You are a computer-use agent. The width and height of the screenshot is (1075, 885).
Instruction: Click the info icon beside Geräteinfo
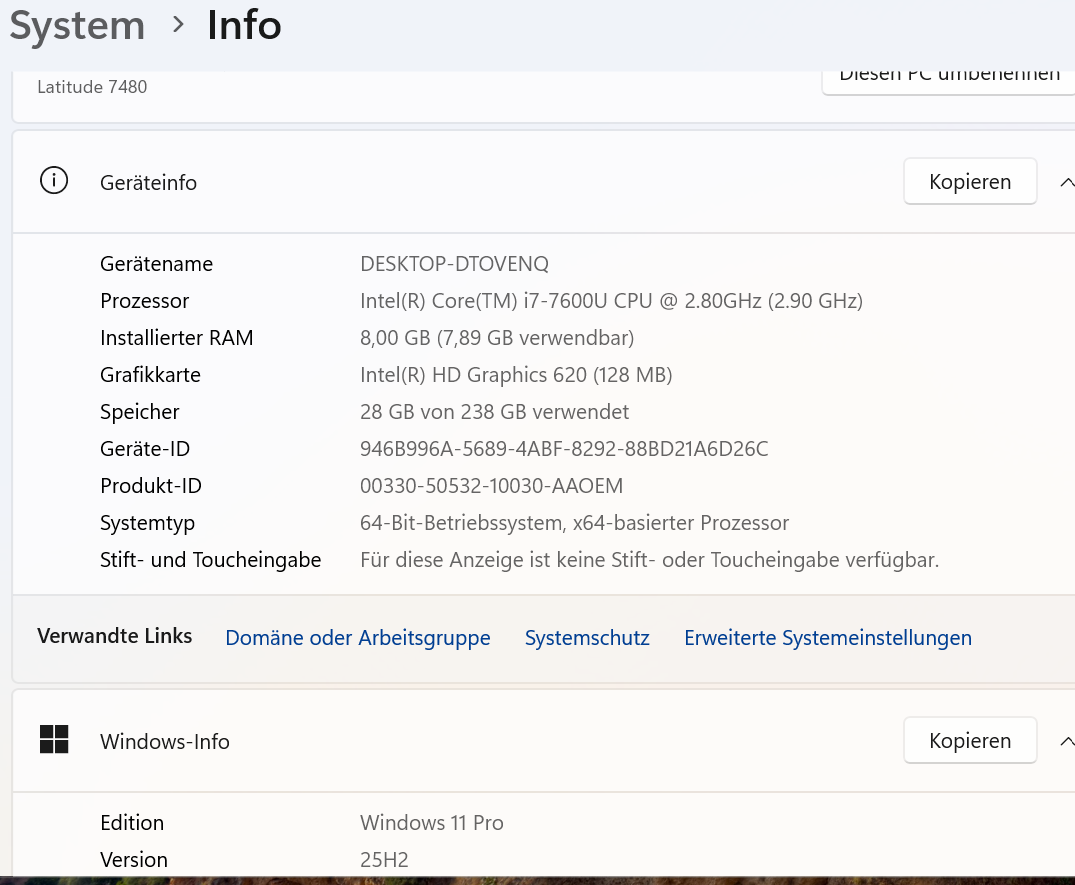click(x=54, y=181)
